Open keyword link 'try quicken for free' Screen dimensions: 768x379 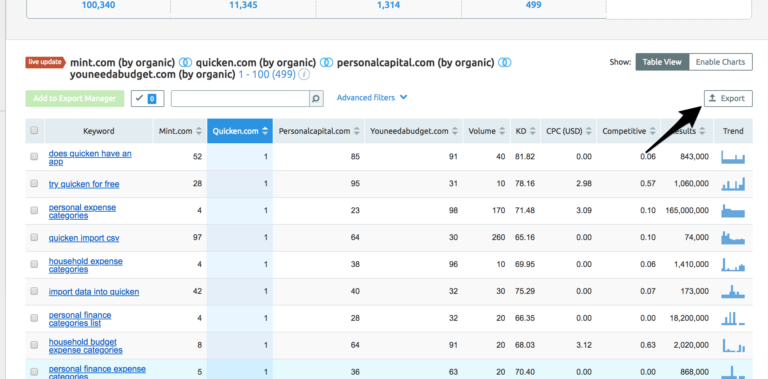coord(84,184)
